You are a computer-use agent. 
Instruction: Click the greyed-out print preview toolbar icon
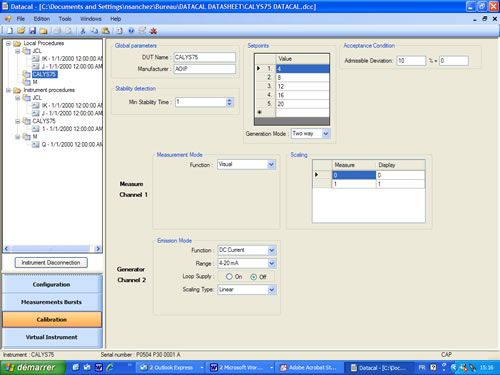click(x=68, y=31)
